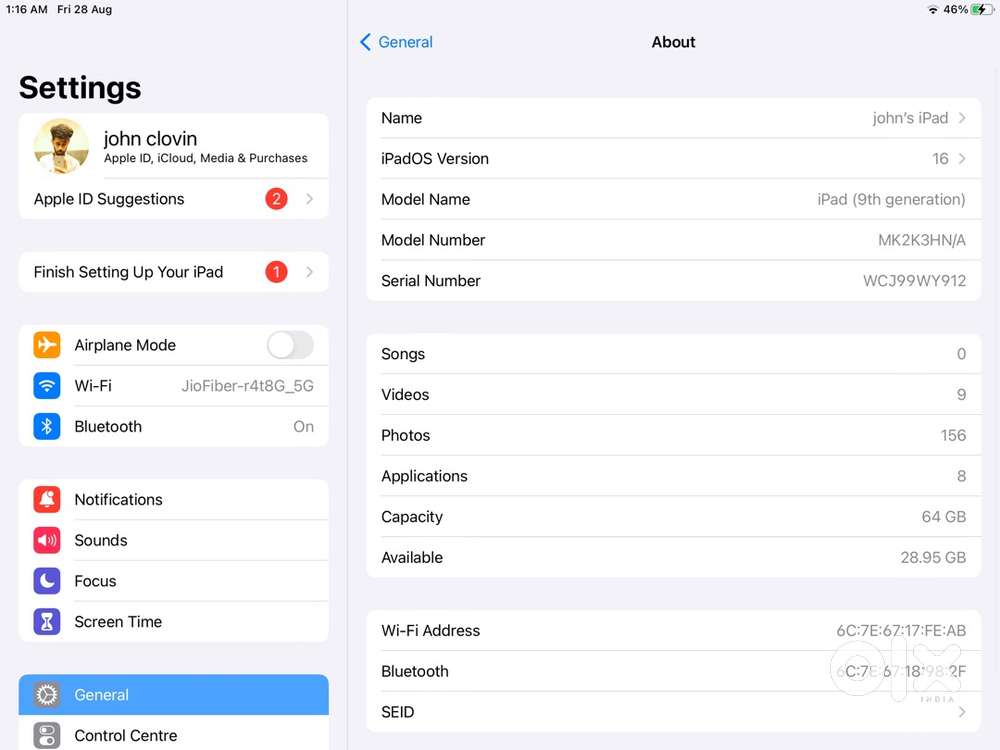Viewport: 1000px width, 750px height.
Task: Go back to General
Action: 397,42
